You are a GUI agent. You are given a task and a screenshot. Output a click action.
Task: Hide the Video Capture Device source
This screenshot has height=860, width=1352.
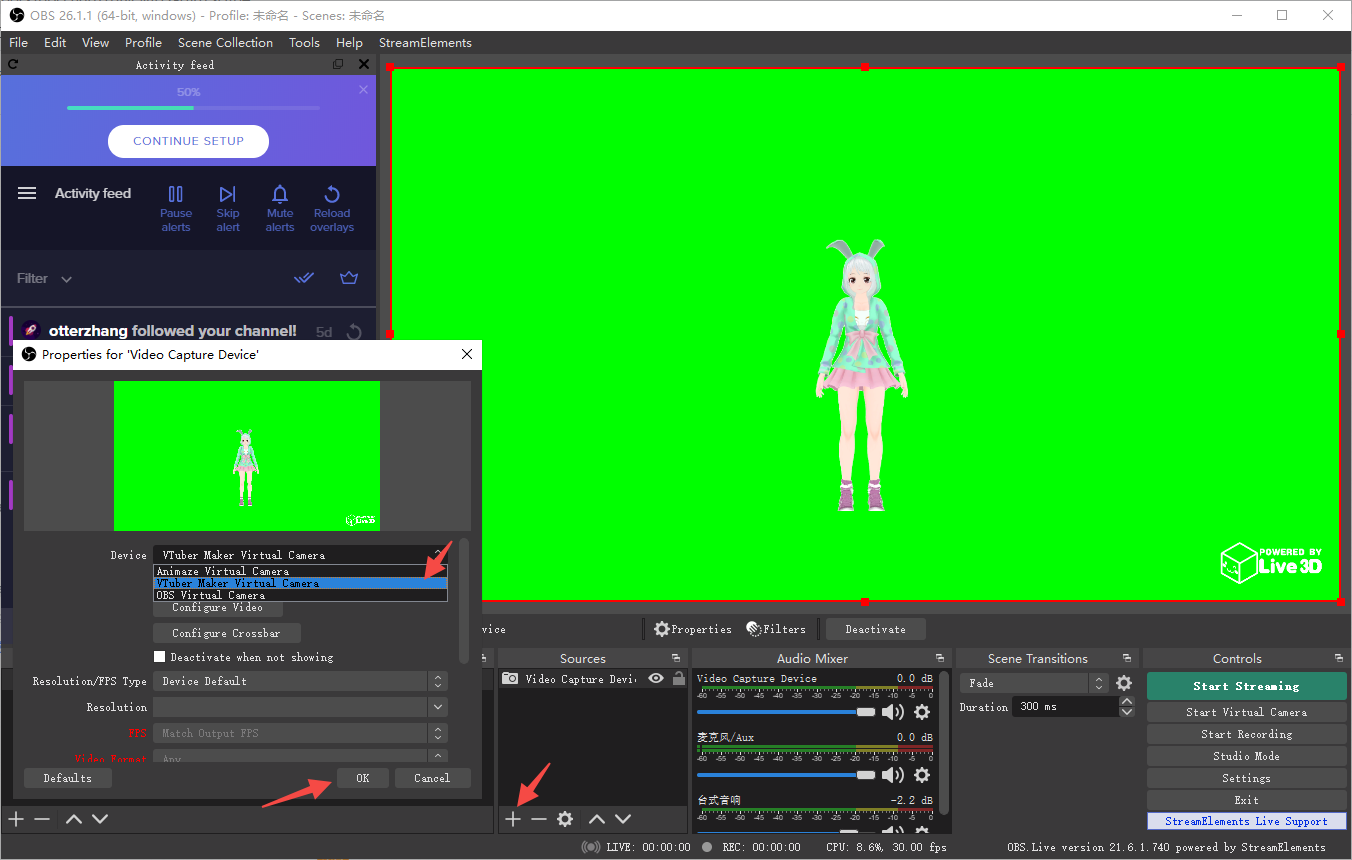click(x=656, y=678)
